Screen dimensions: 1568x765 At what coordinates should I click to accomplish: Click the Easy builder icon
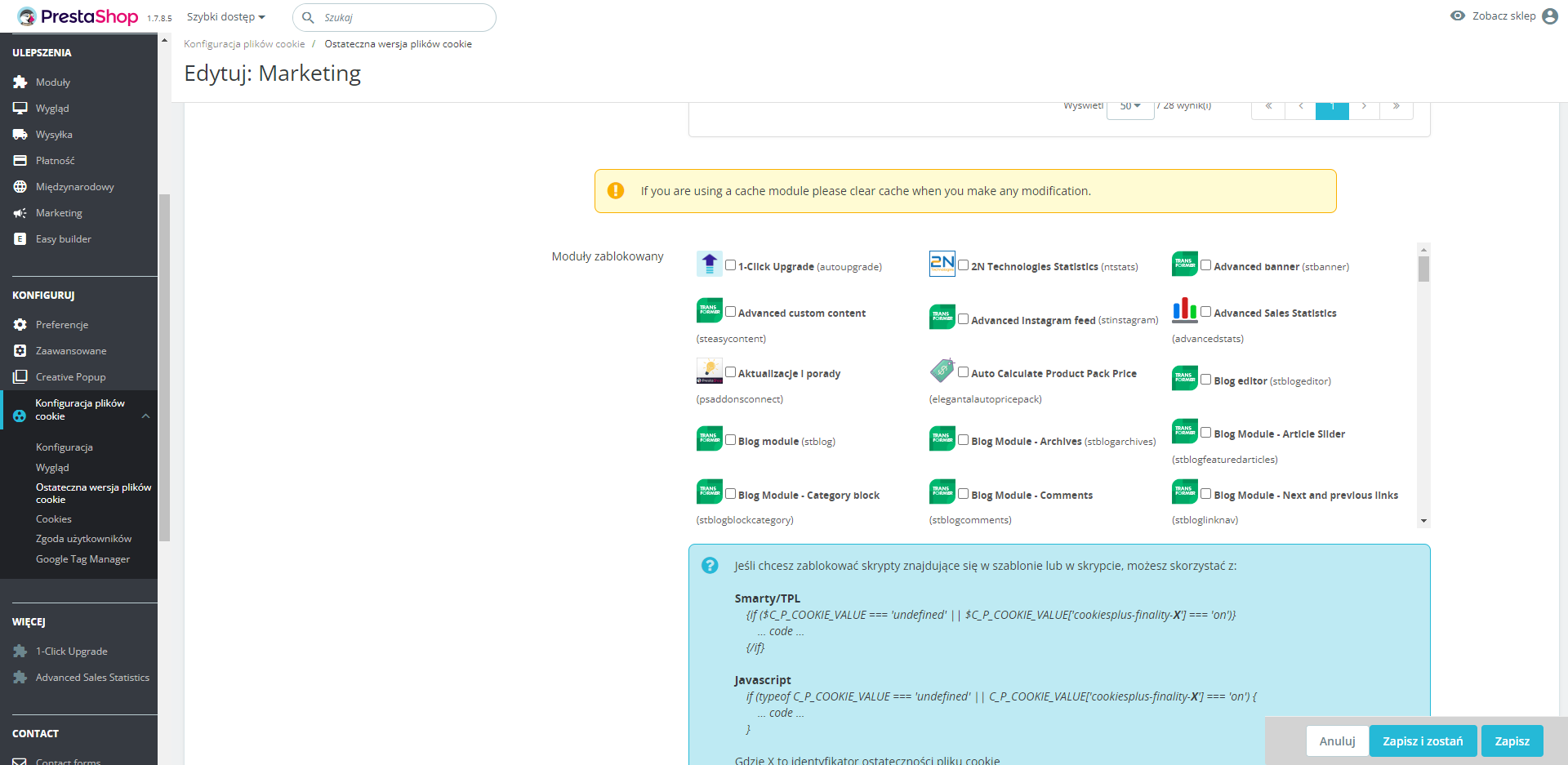tap(20, 239)
